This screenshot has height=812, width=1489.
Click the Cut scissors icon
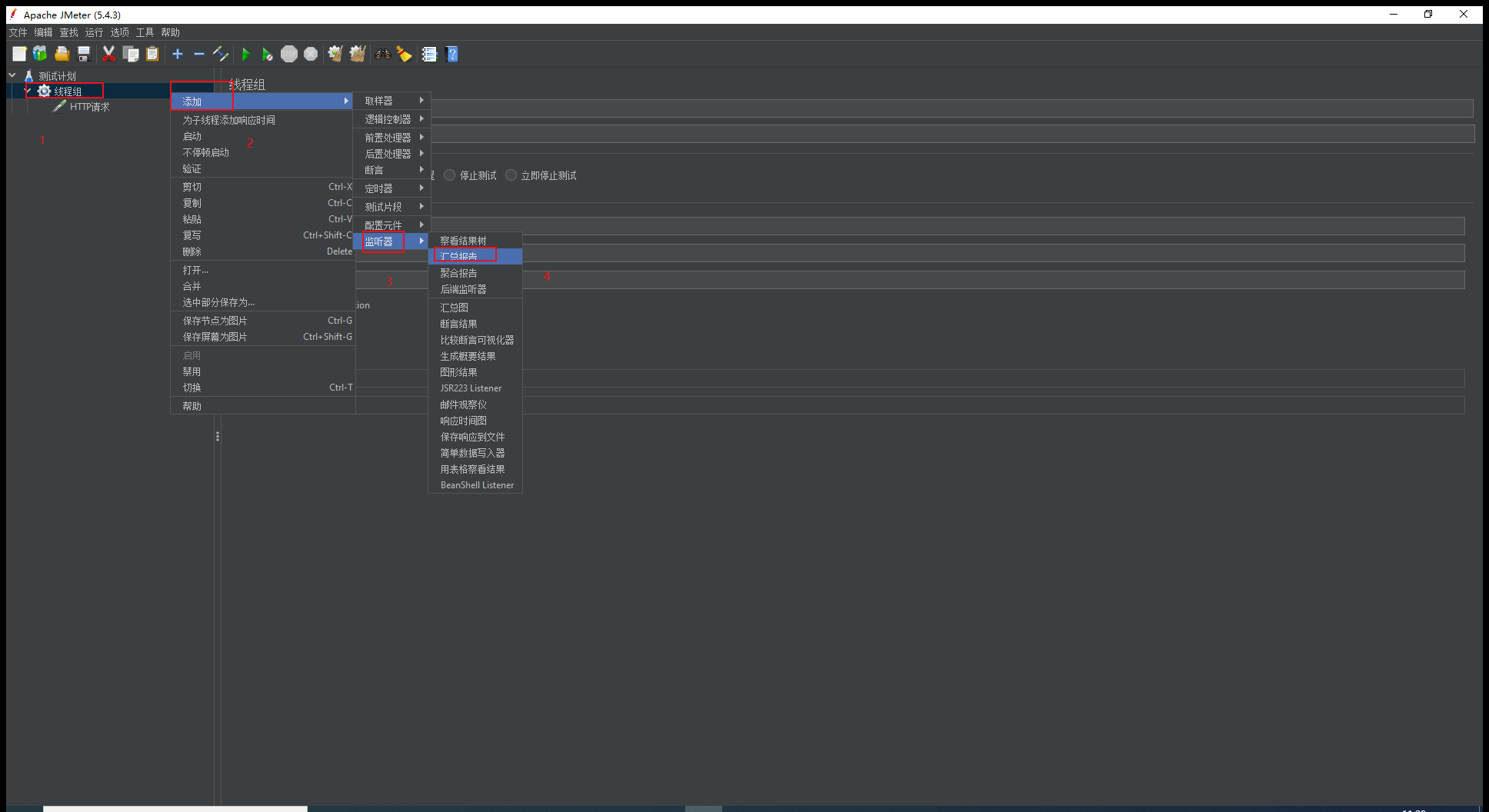108,54
